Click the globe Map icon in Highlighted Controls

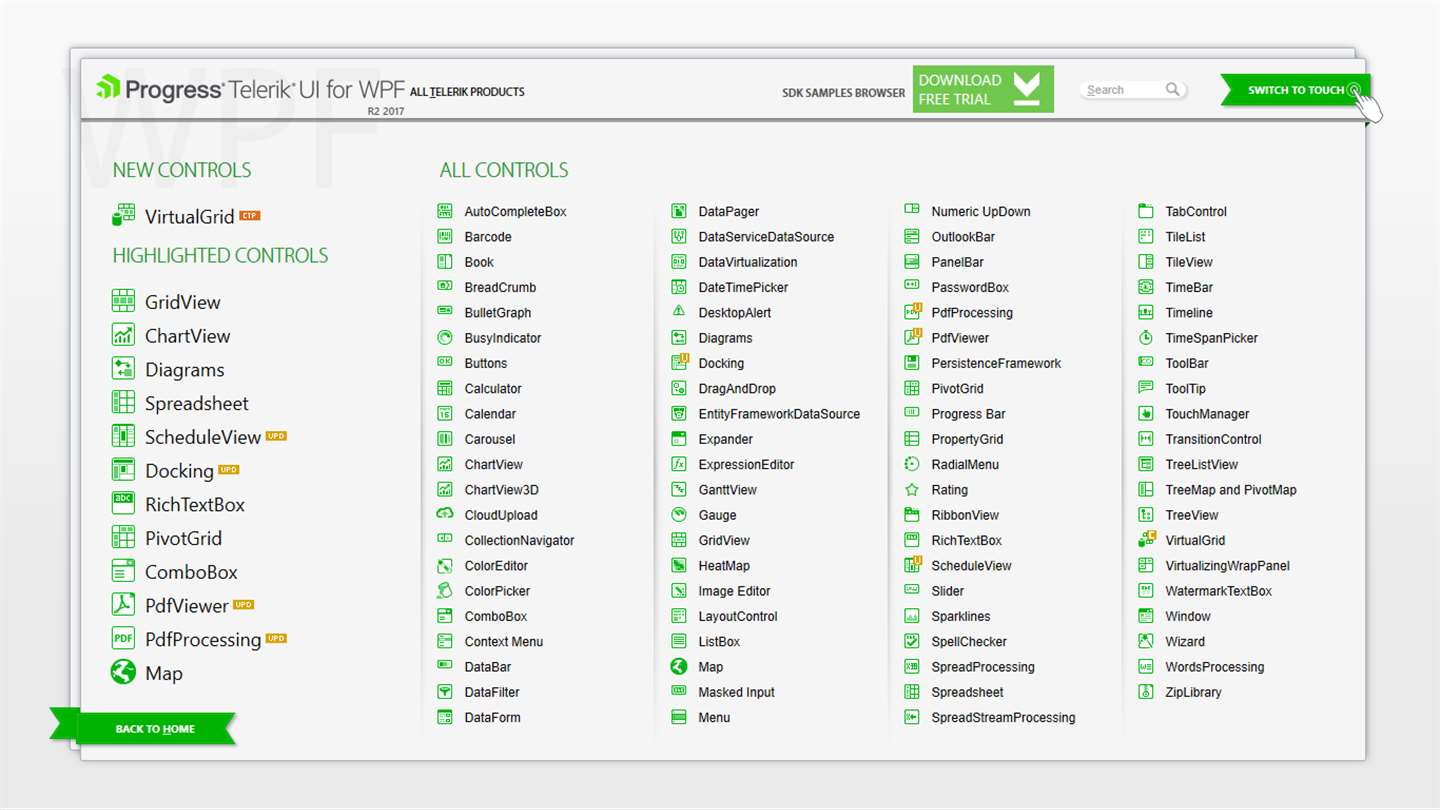coord(123,672)
